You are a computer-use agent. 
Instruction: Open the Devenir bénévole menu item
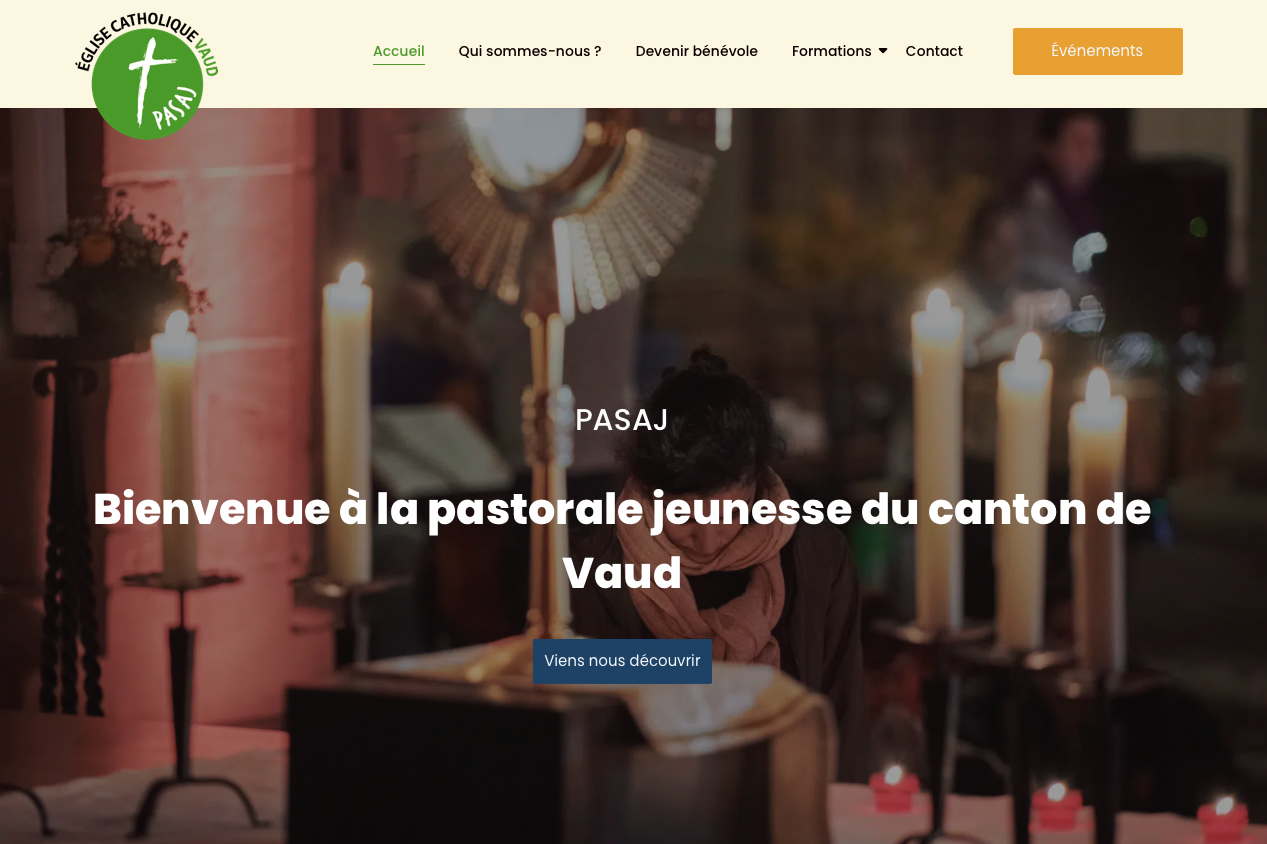coord(697,51)
